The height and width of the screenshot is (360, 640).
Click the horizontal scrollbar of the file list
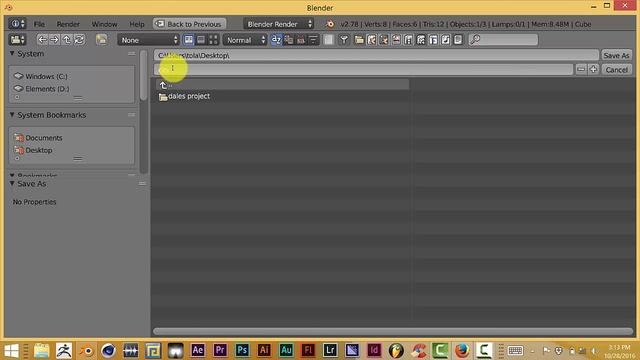tap(393, 331)
